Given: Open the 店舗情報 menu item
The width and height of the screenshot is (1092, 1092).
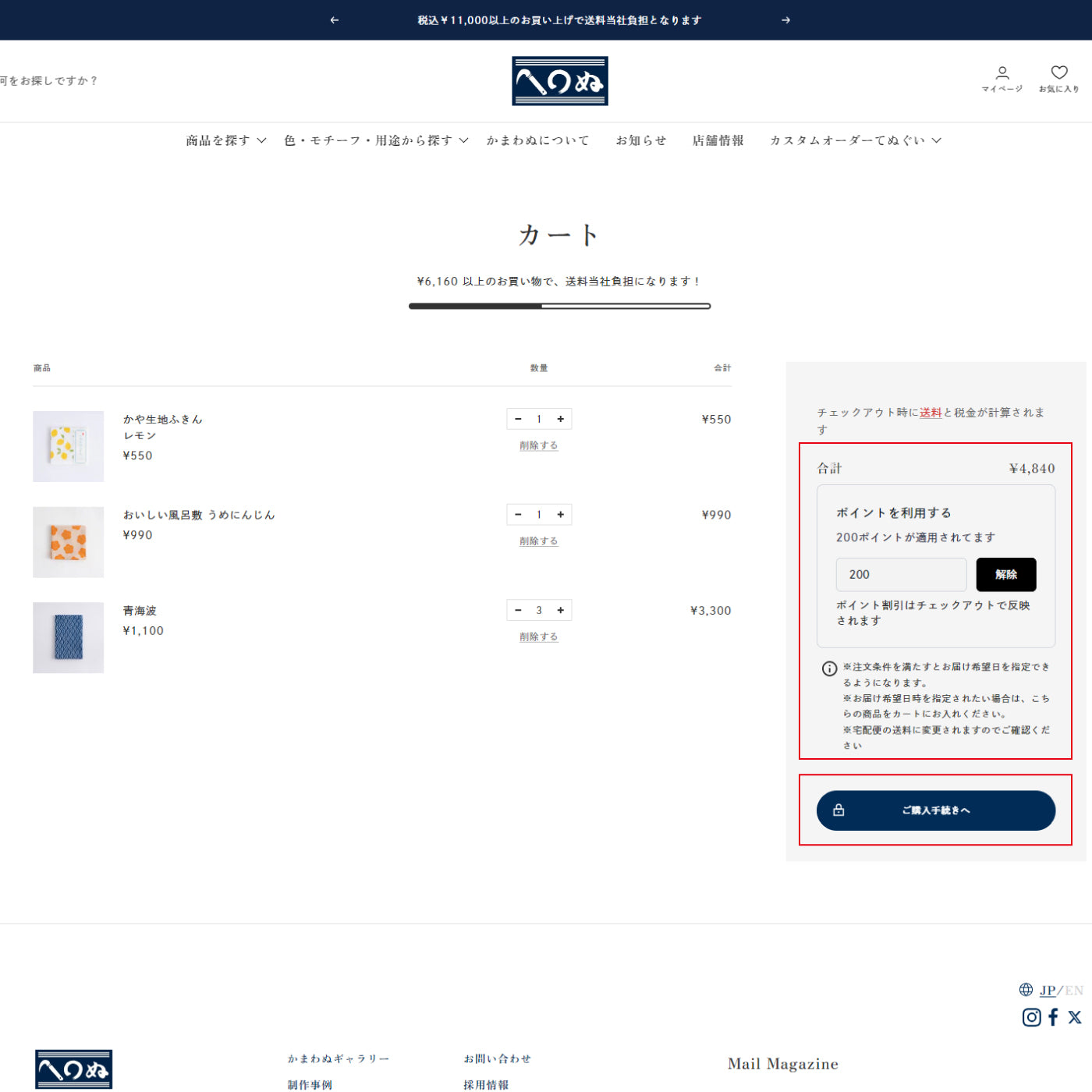Looking at the screenshot, I should [x=718, y=140].
